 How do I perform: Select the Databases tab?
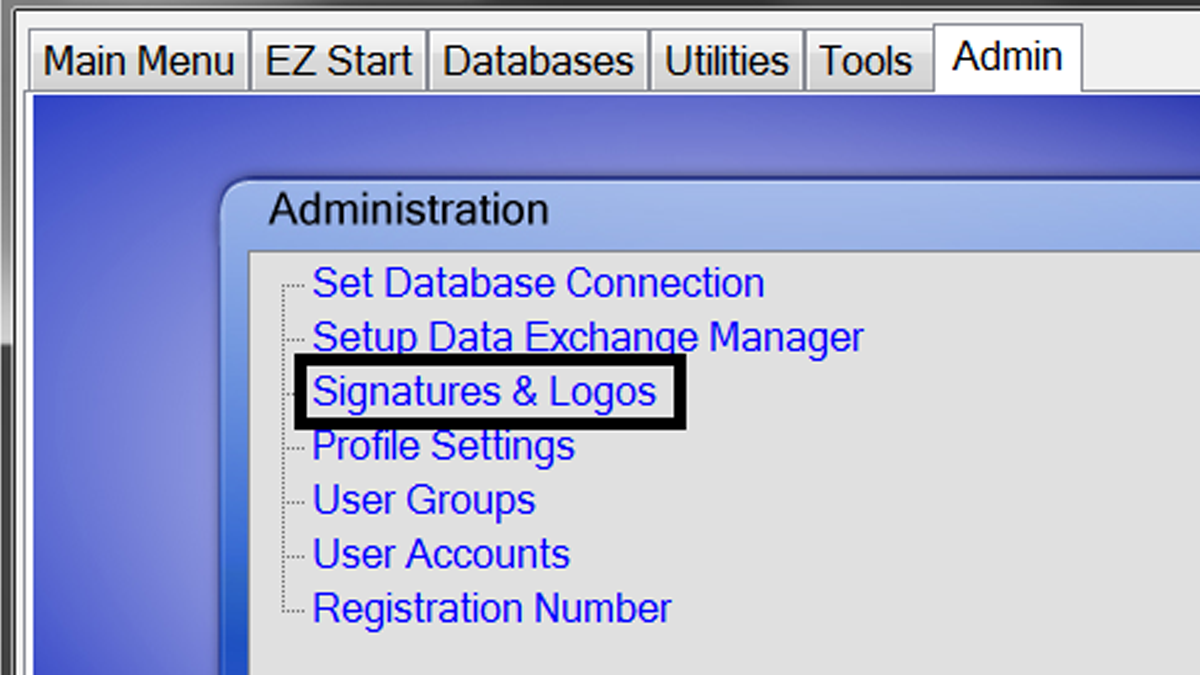click(x=537, y=60)
